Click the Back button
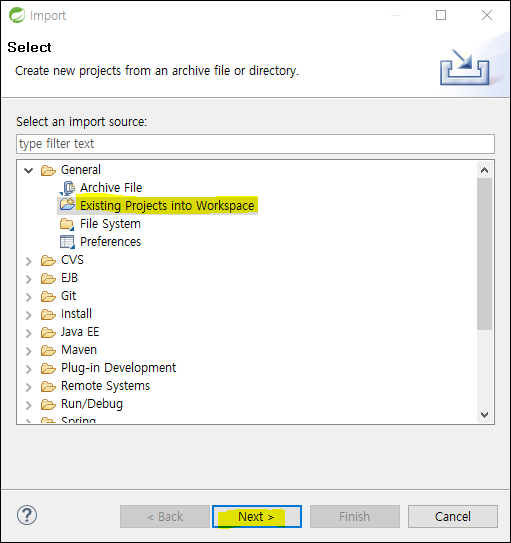This screenshot has height=543, width=511. tap(165, 516)
